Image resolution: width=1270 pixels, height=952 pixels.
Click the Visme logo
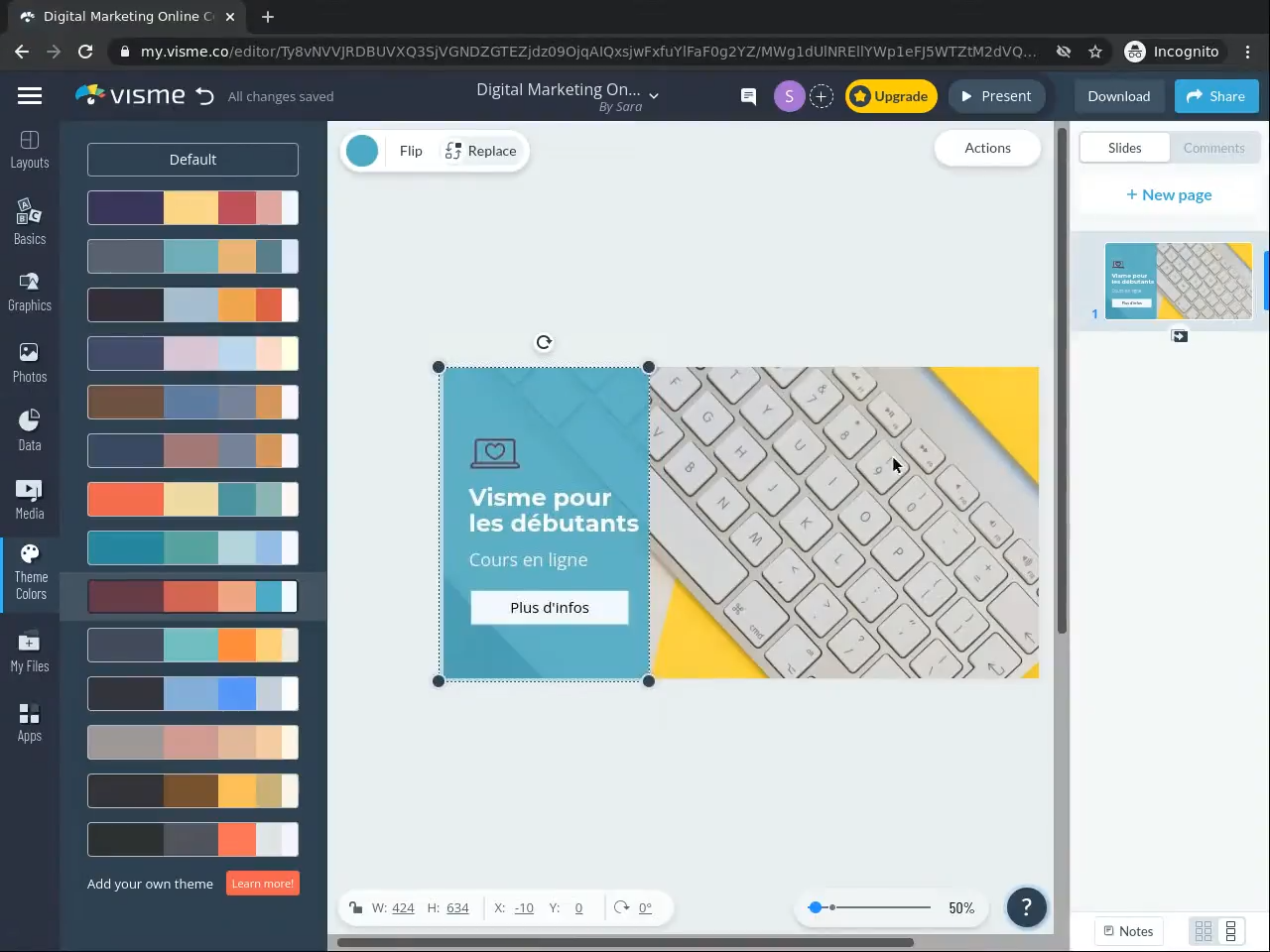130,95
